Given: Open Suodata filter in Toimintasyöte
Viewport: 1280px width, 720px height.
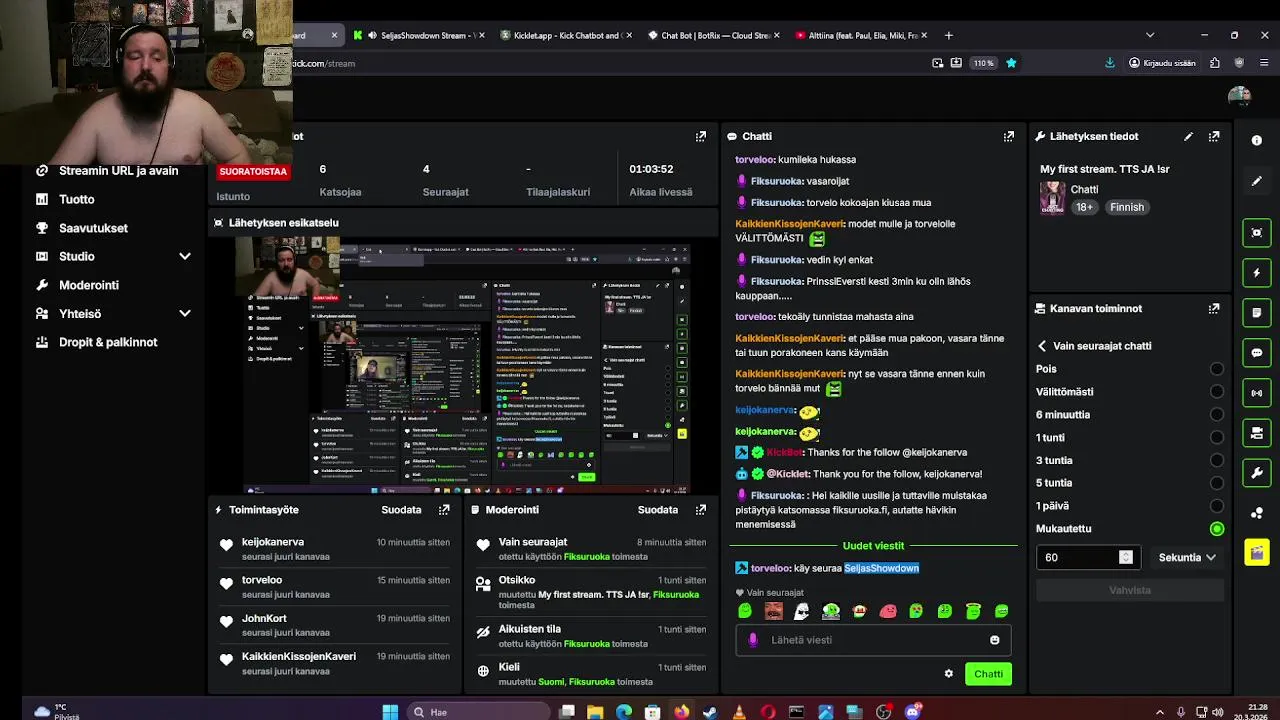Looking at the screenshot, I should click(401, 510).
